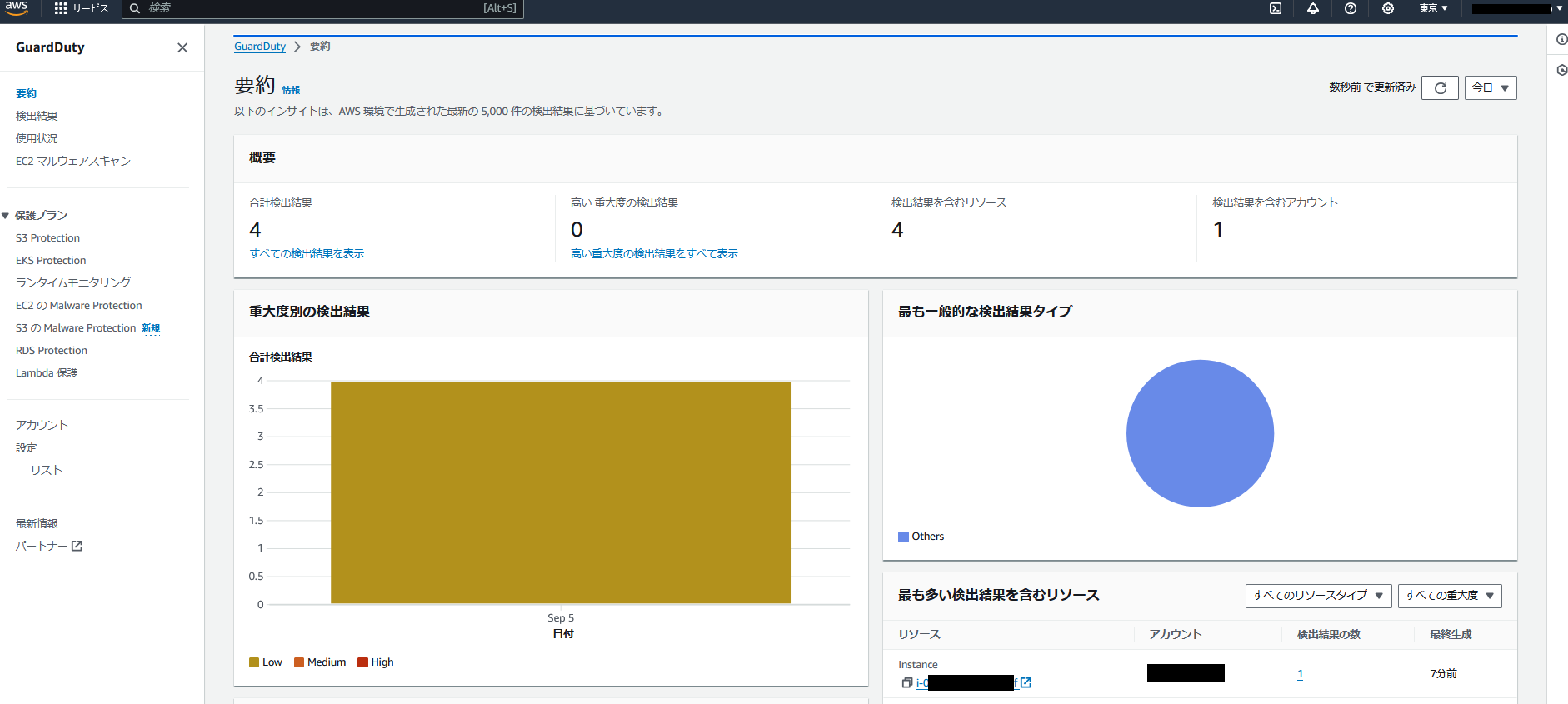Image resolution: width=1568 pixels, height=704 pixels.
Task: Open the instance external link icon
Action: [x=1026, y=682]
